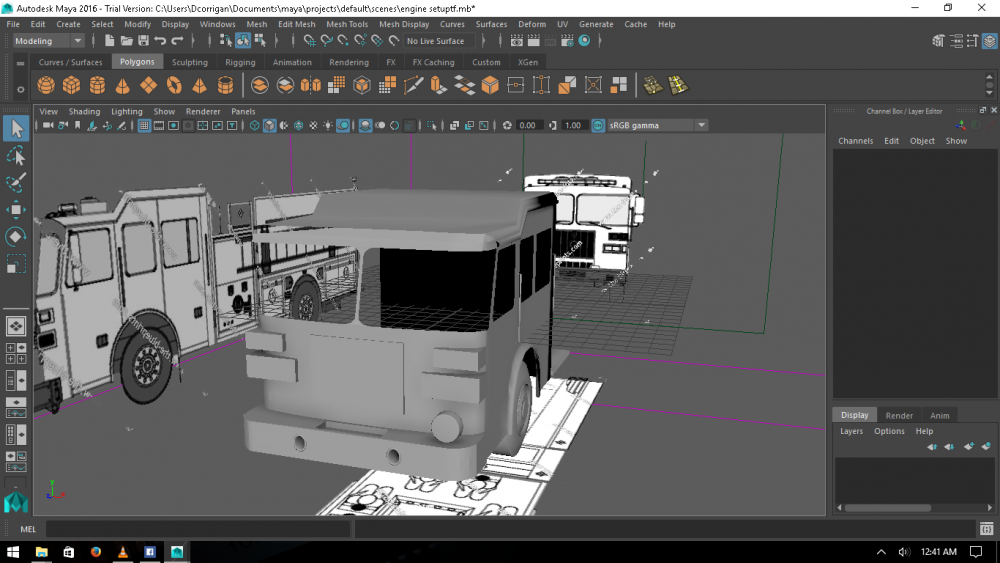Click the polygon cube shelf icon

coord(72,85)
